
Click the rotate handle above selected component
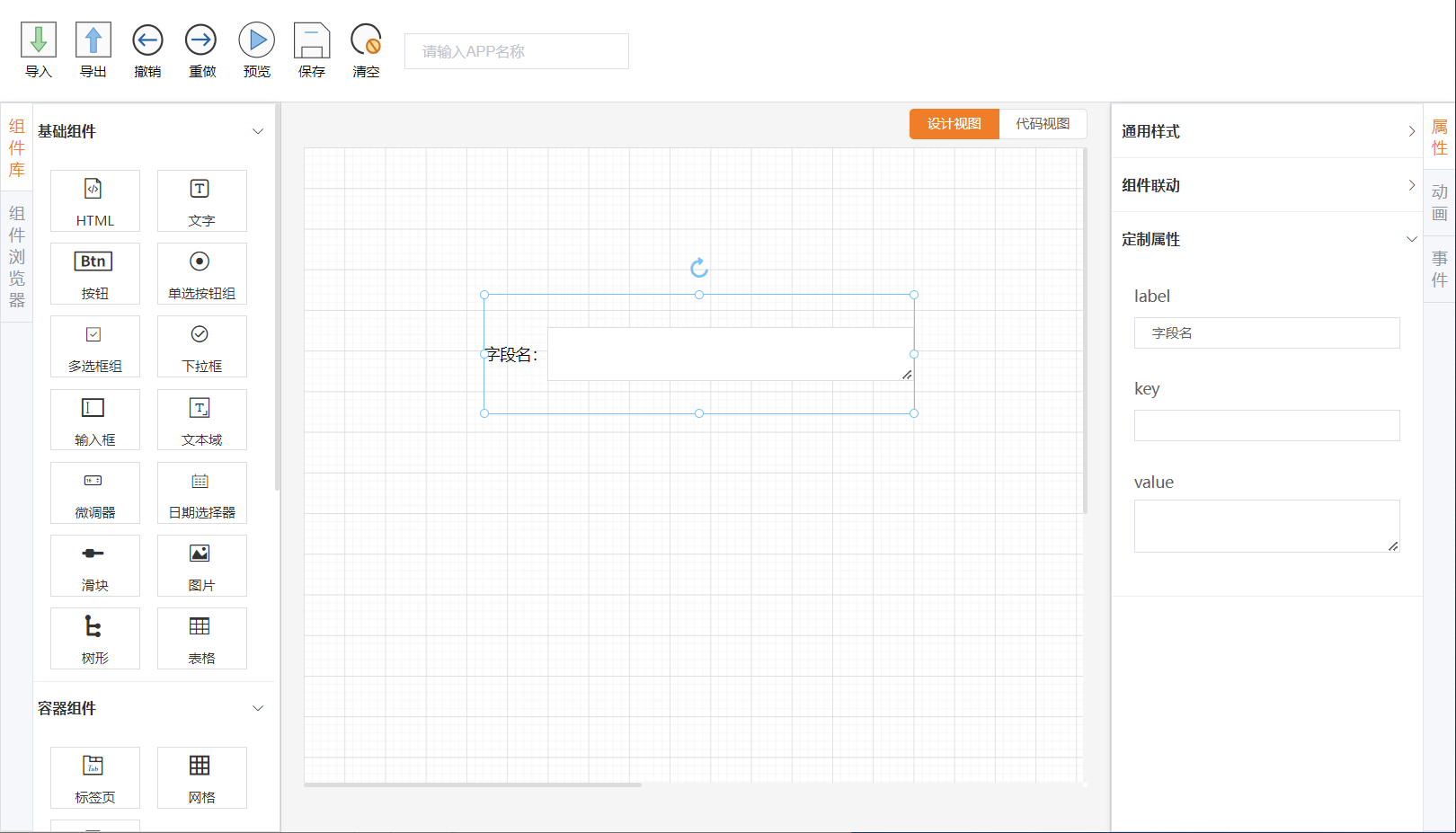point(699,268)
